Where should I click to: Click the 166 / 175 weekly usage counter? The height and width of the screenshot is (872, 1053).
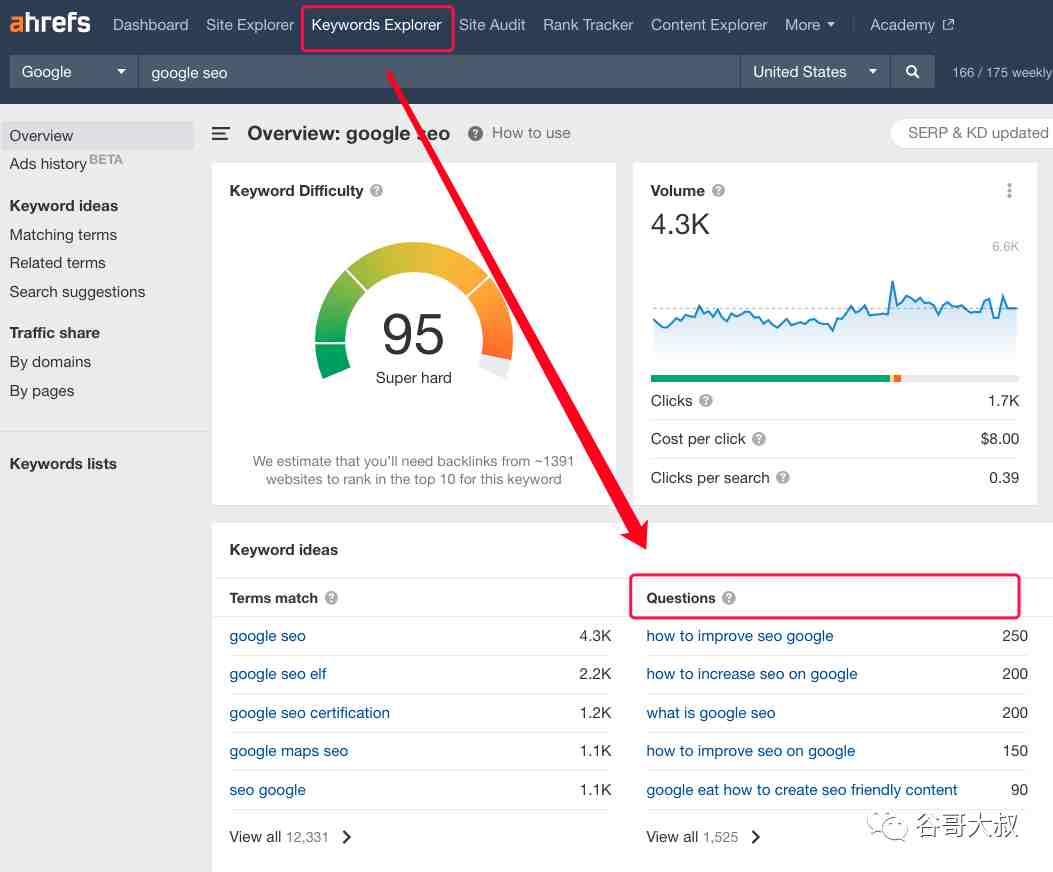[x=1002, y=73]
